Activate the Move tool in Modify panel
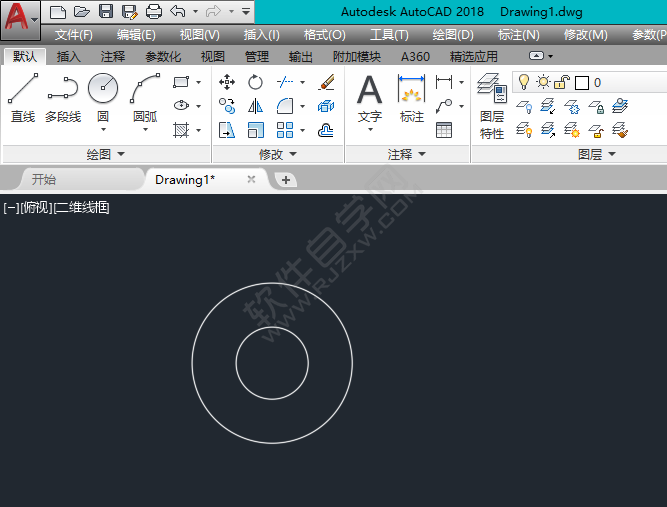 pos(227,82)
